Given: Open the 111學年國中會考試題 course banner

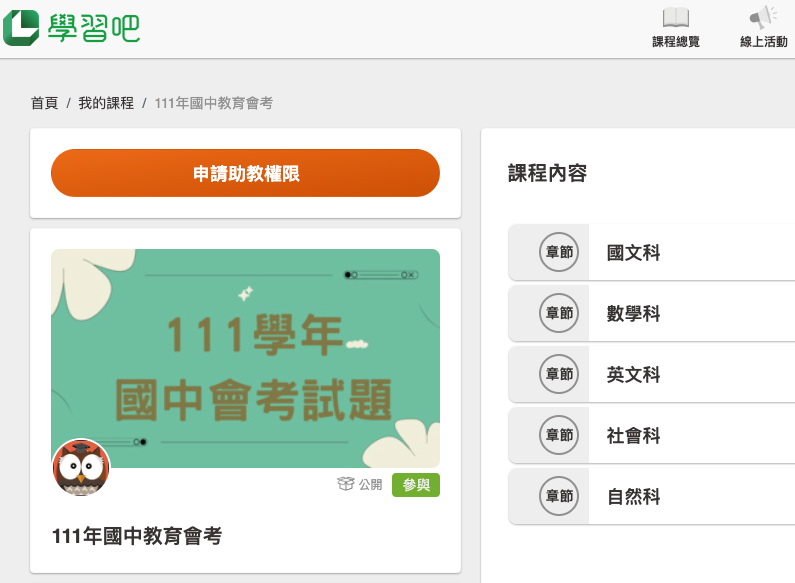Looking at the screenshot, I should [245, 358].
